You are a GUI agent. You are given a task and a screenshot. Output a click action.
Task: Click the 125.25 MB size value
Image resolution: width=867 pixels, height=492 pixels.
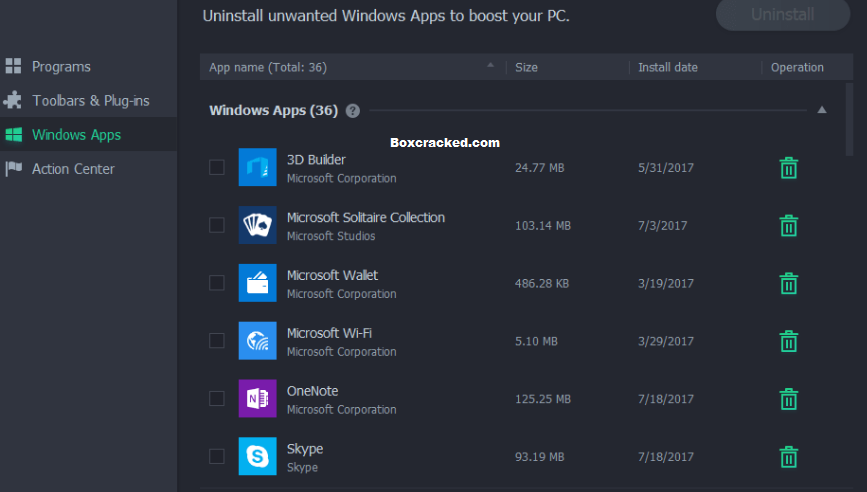point(543,399)
